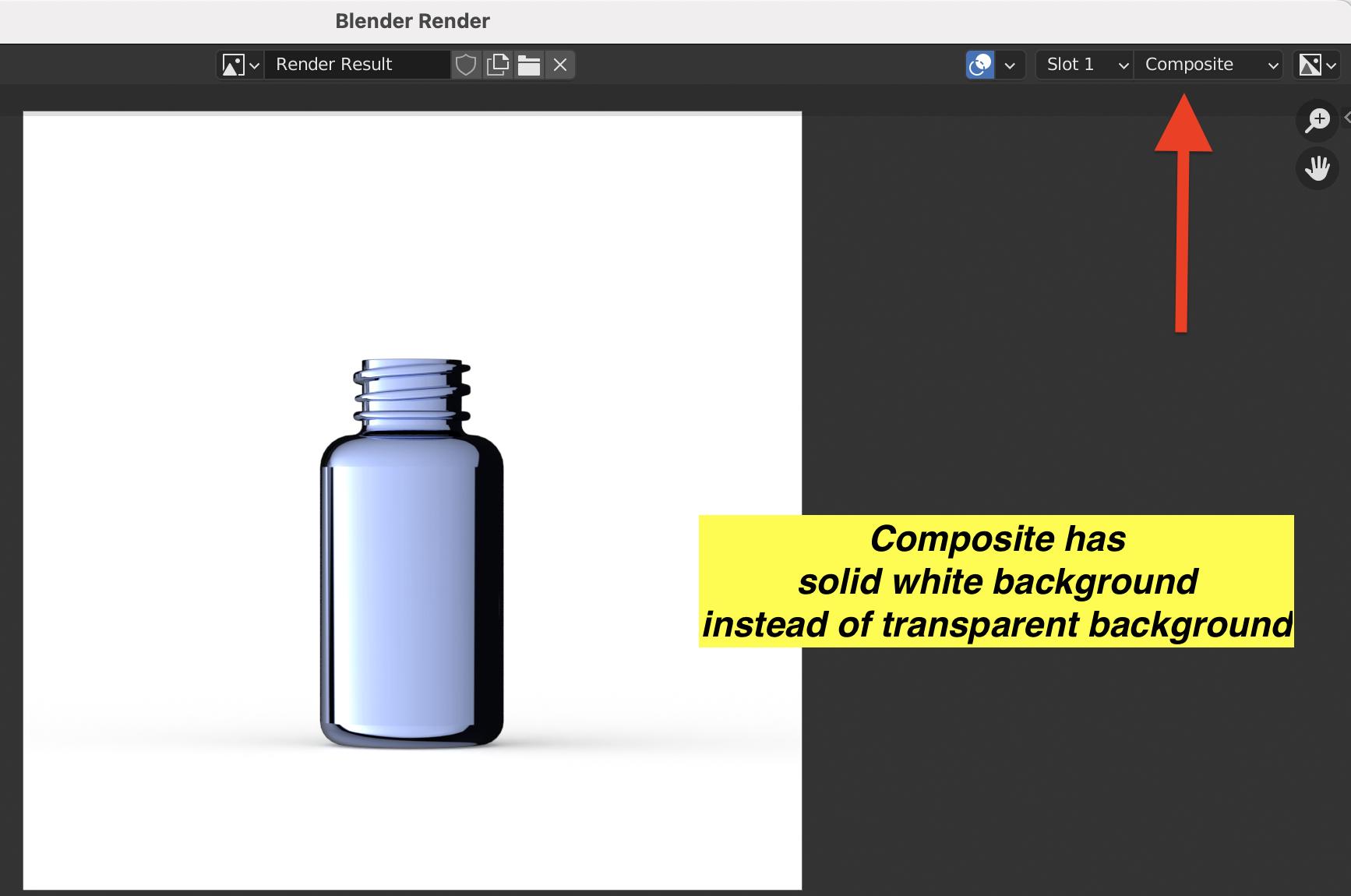Open the display channels dropdown
The width and height of the screenshot is (1351, 896).
(1317, 65)
